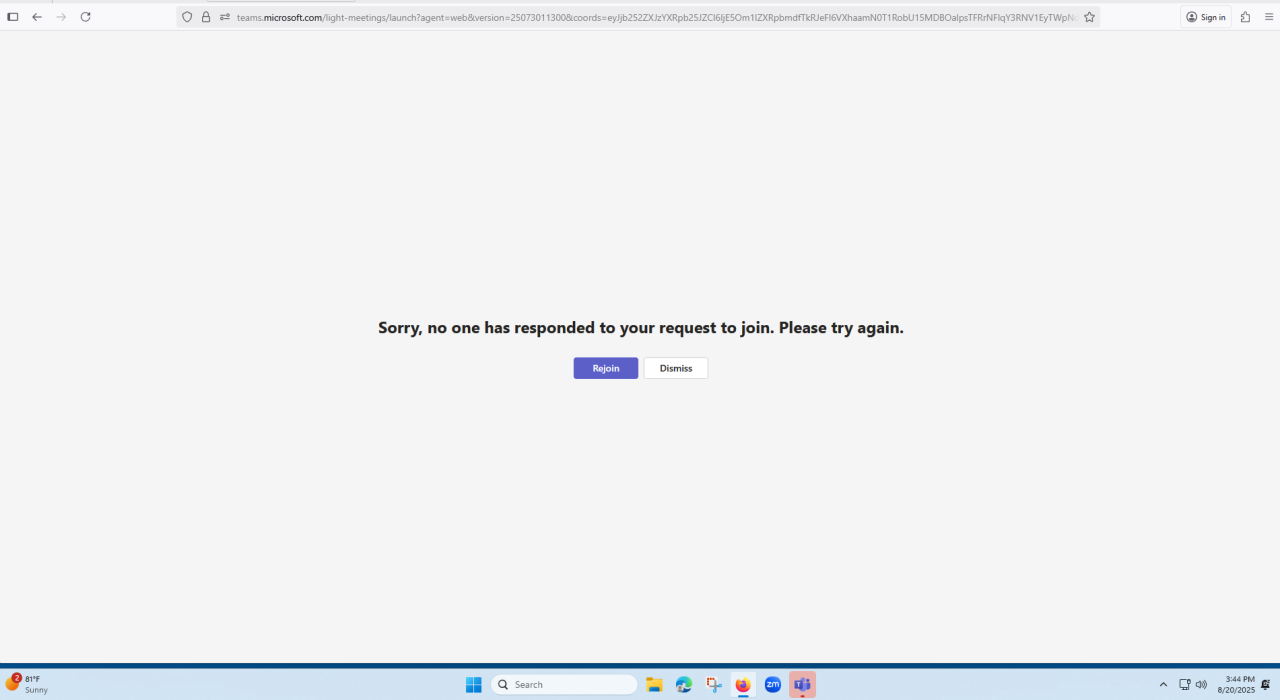Screen dimensions: 1280x700
Task: Click the Sign in button
Action: (x=1205, y=17)
